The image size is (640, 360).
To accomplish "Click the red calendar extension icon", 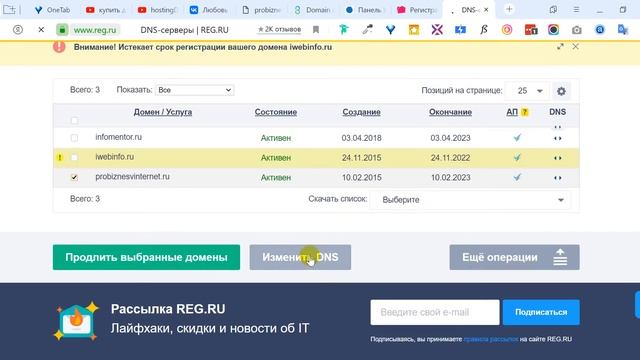I will tap(531, 29).
